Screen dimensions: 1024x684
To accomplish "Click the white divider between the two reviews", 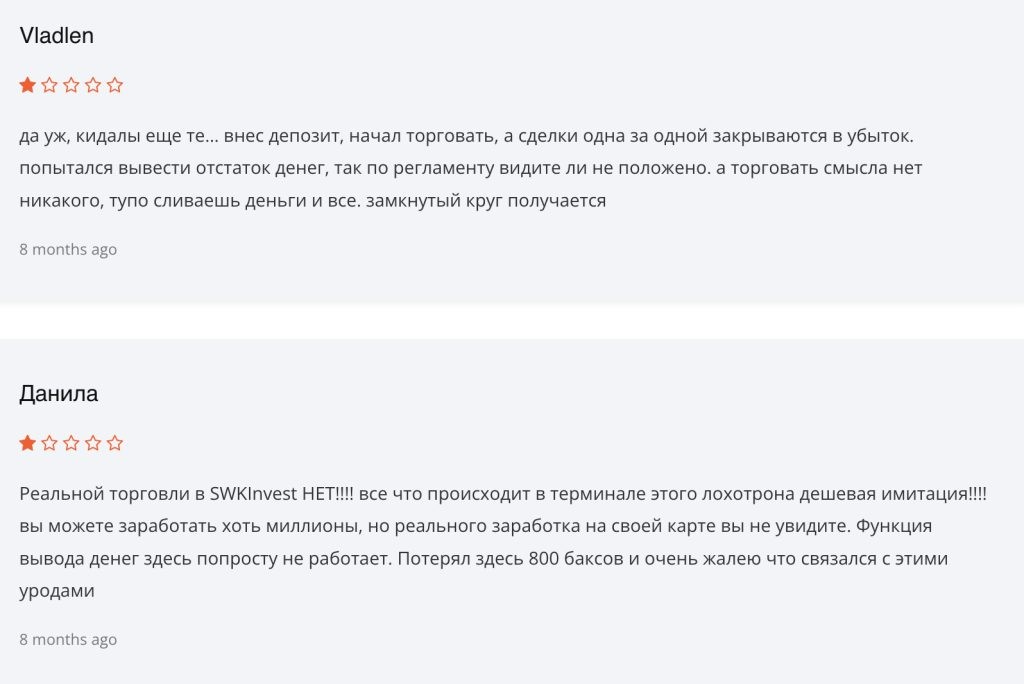I will [512, 320].
